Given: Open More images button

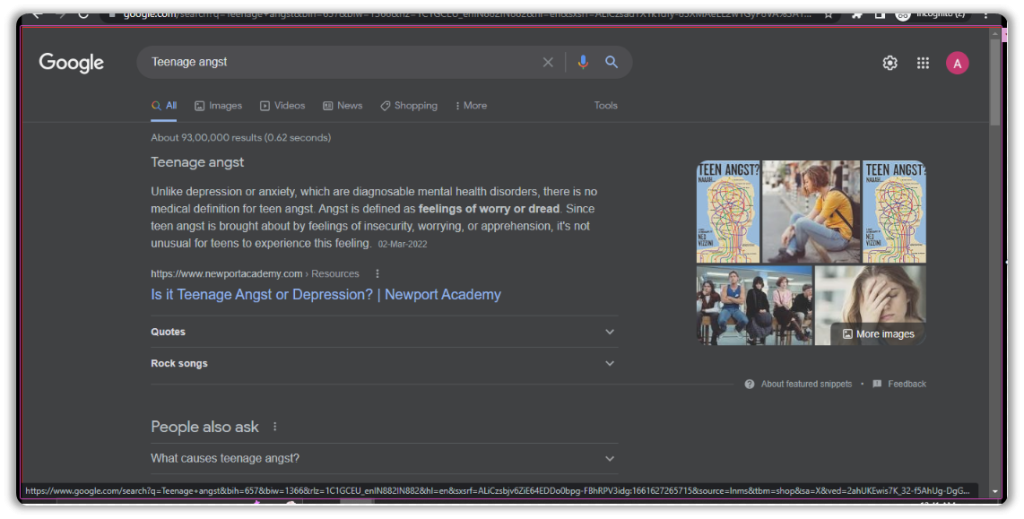Looking at the screenshot, I should [878, 334].
